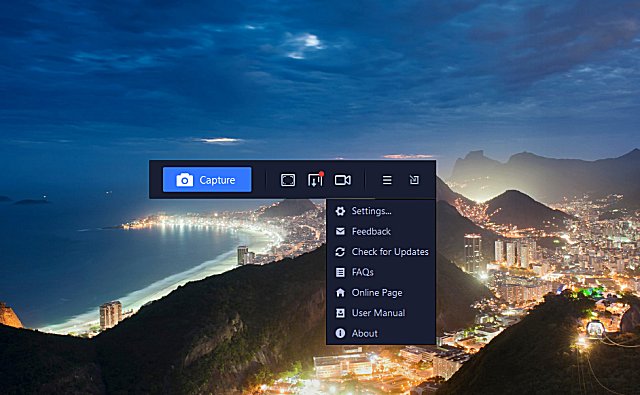
Task: Minimize toolbar using the corner arrow icon
Action: (414, 180)
